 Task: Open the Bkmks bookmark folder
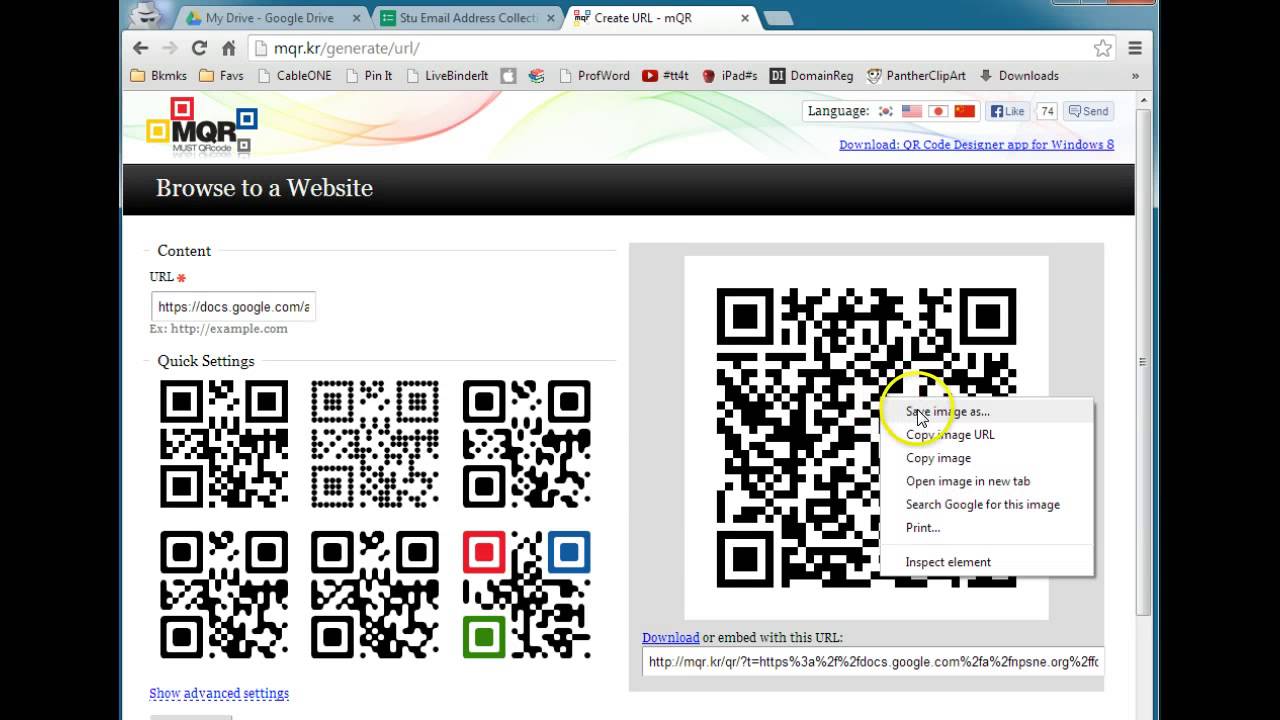click(159, 76)
